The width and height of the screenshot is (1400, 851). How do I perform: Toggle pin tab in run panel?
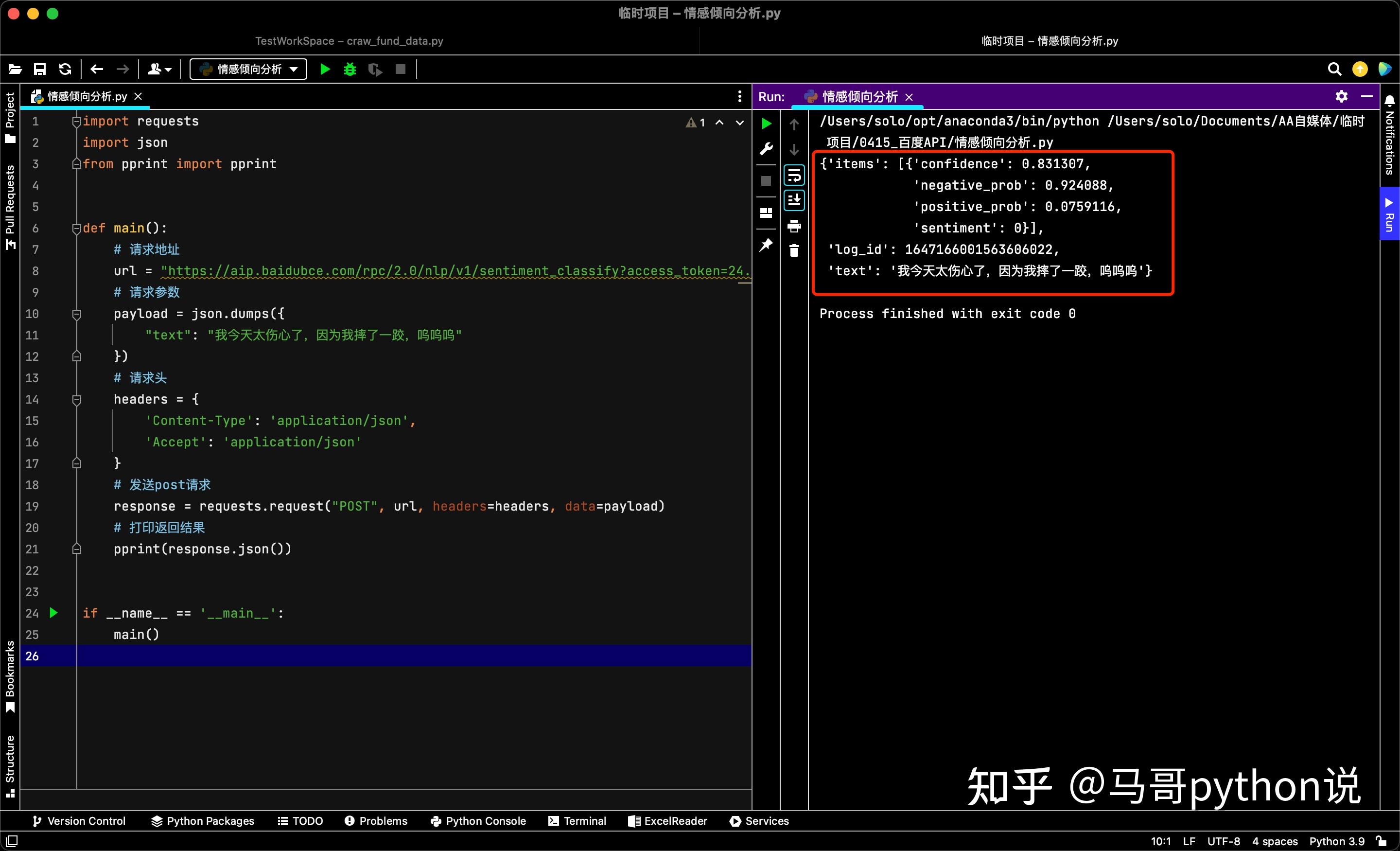click(766, 245)
